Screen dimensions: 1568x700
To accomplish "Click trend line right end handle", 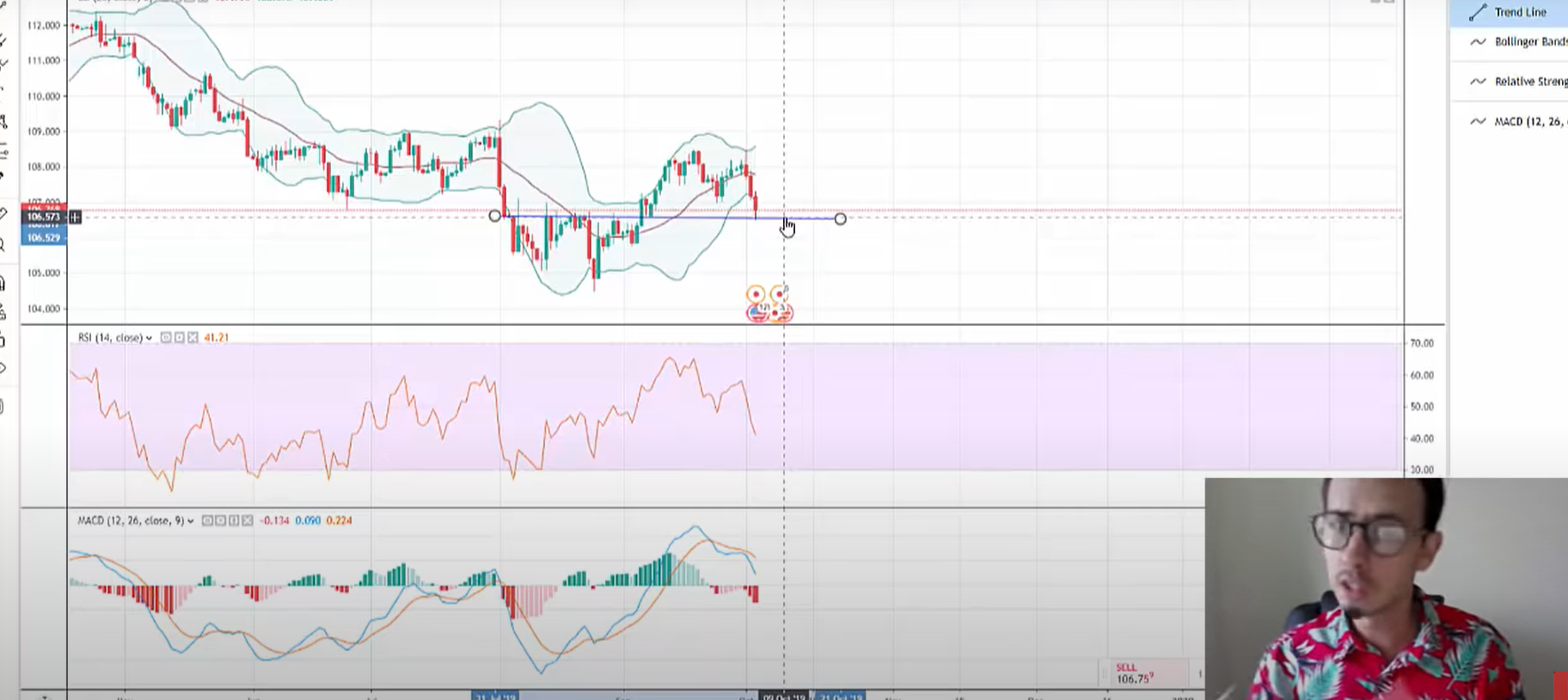I will [x=840, y=219].
